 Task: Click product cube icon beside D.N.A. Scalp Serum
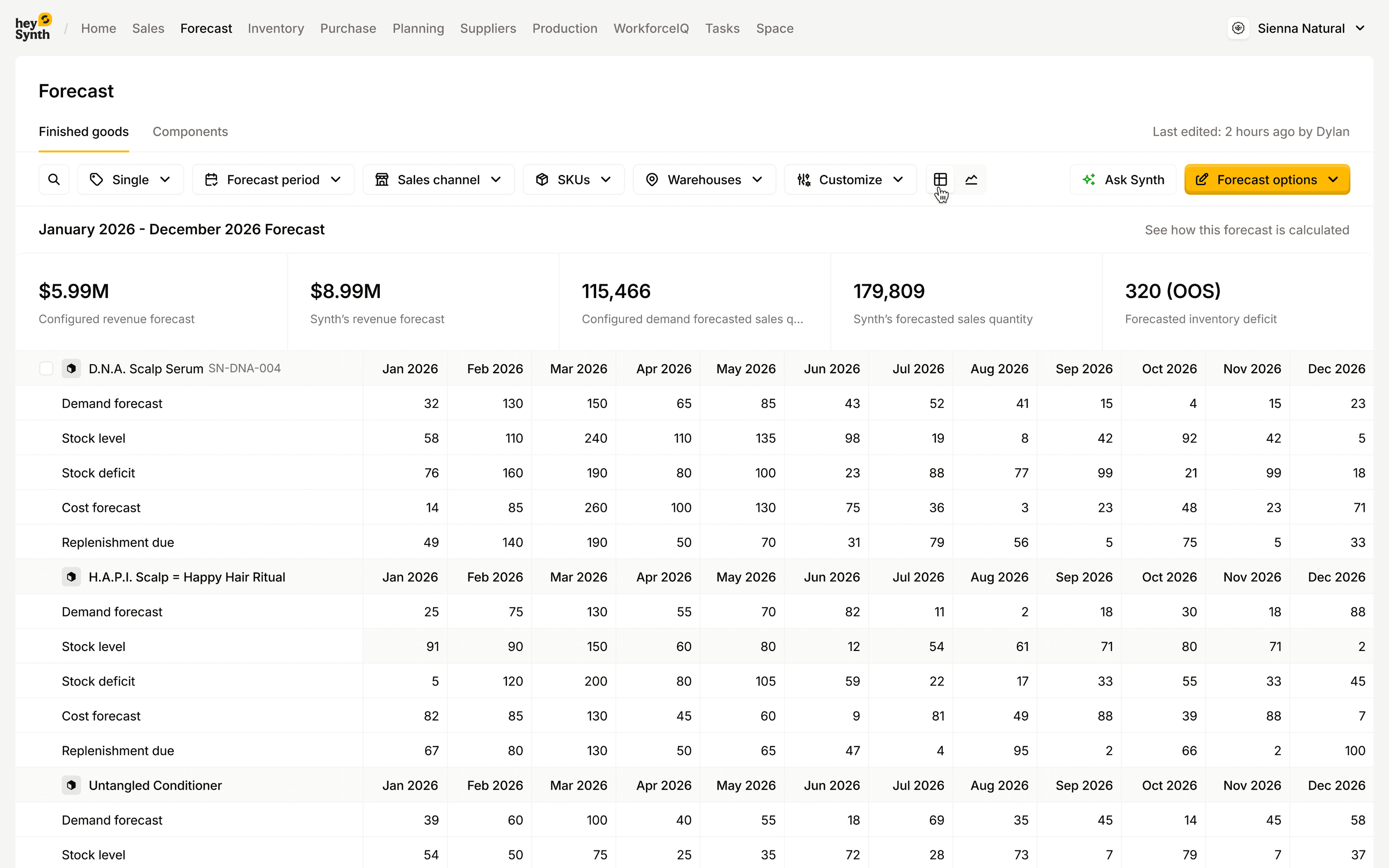point(71,369)
